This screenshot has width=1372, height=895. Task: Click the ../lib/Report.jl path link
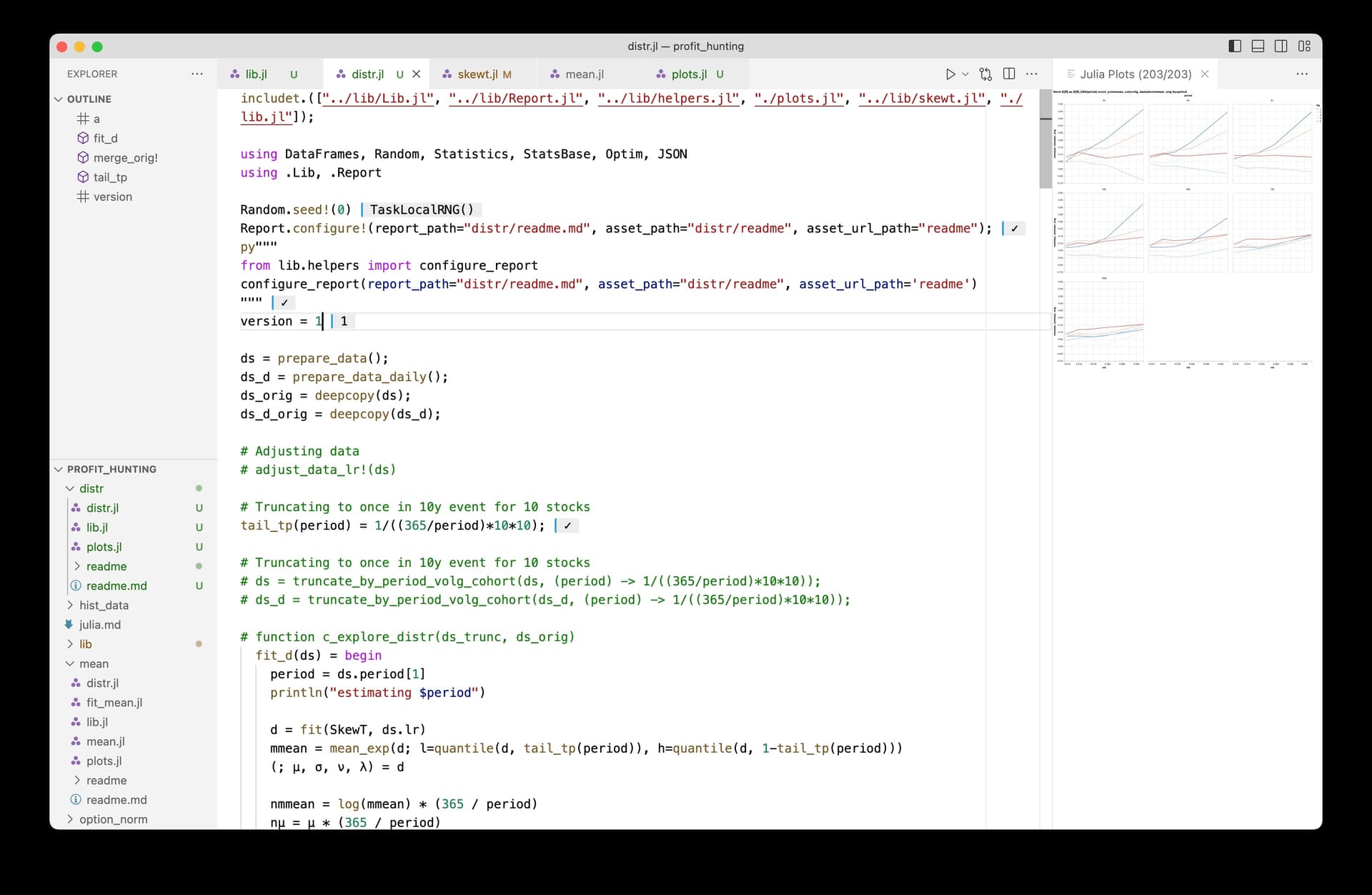517,98
